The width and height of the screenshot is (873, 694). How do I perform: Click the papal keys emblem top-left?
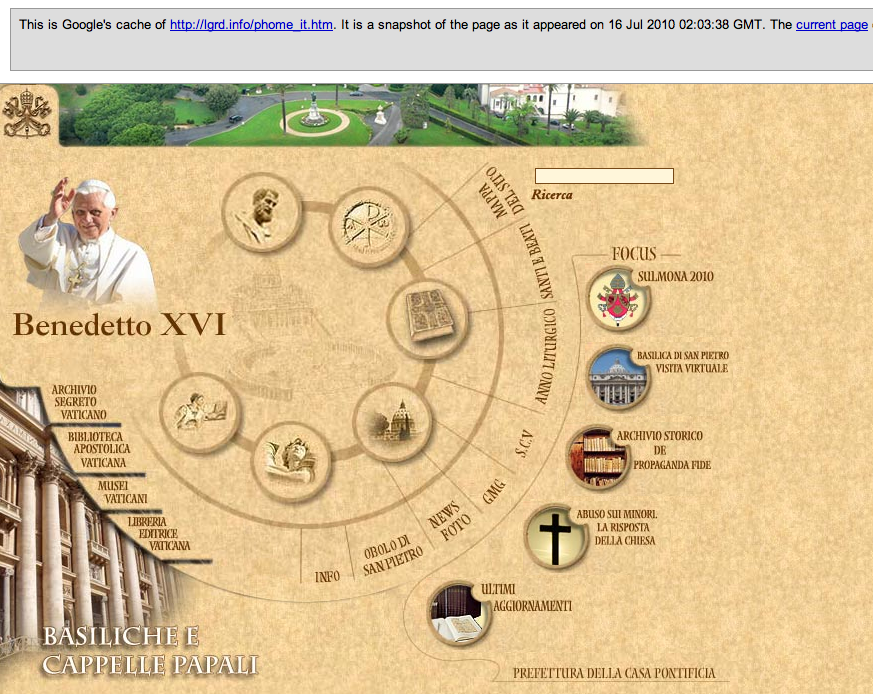[x=27, y=113]
